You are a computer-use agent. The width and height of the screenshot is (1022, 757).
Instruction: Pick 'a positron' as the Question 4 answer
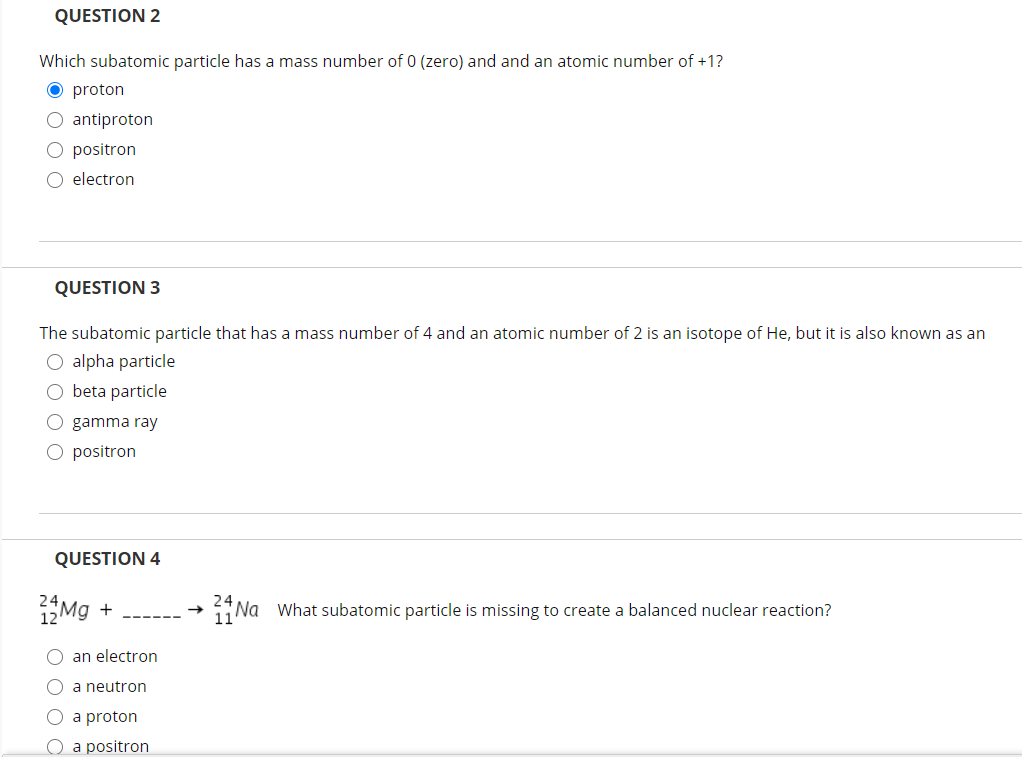tap(55, 746)
